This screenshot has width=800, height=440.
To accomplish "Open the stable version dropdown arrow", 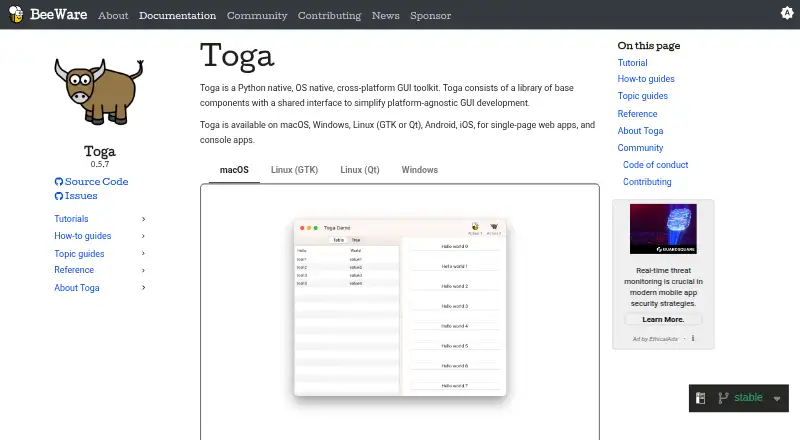I will click(x=777, y=399).
